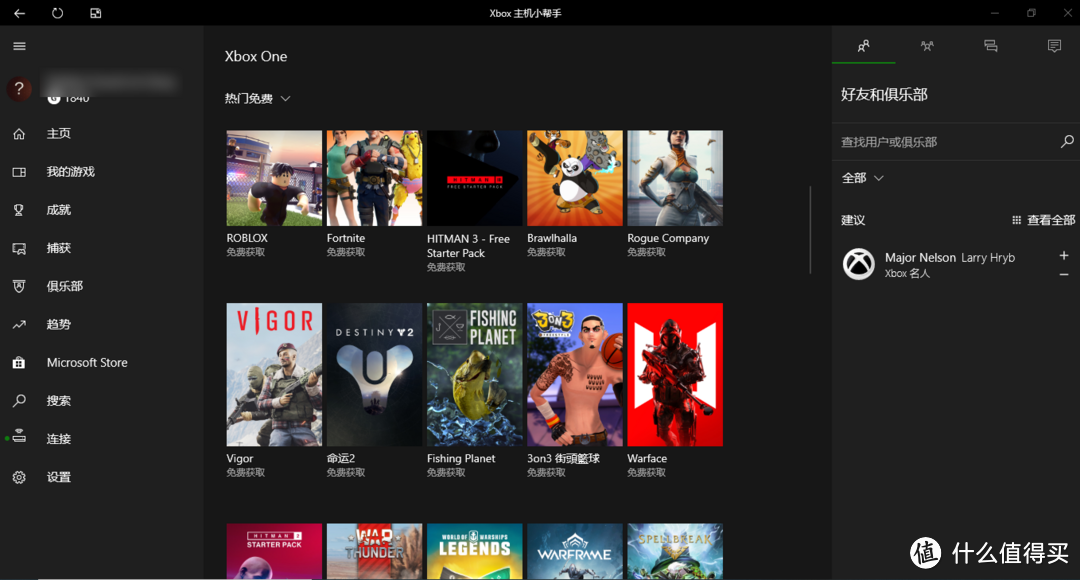The width and height of the screenshot is (1080, 580).
Task: Open the Destiny 2 cover art
Action: click(374, 375)
